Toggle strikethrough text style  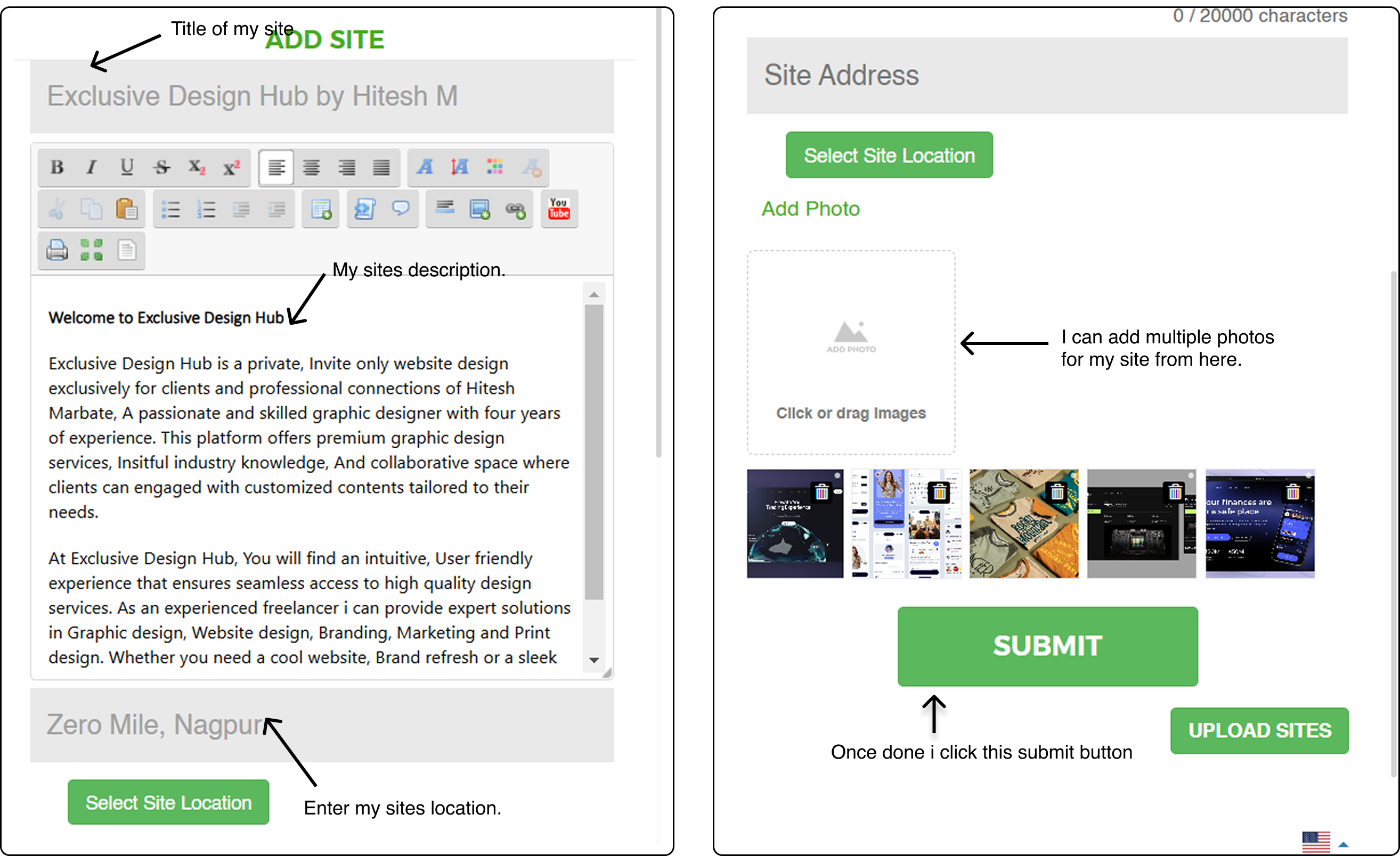[161, 168]
